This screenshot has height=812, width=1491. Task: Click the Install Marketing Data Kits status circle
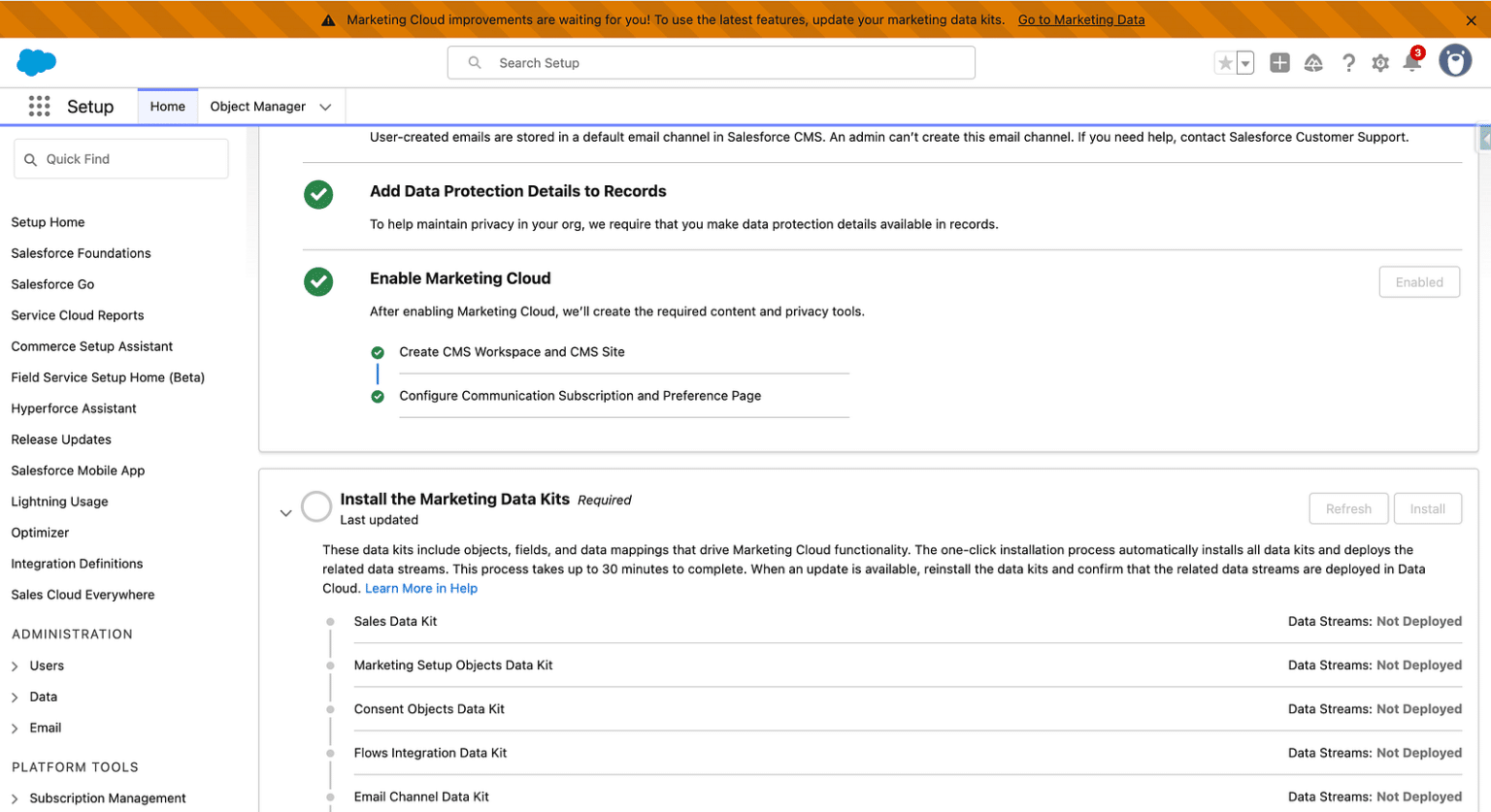pyautogui.click(x=316, y=506)
